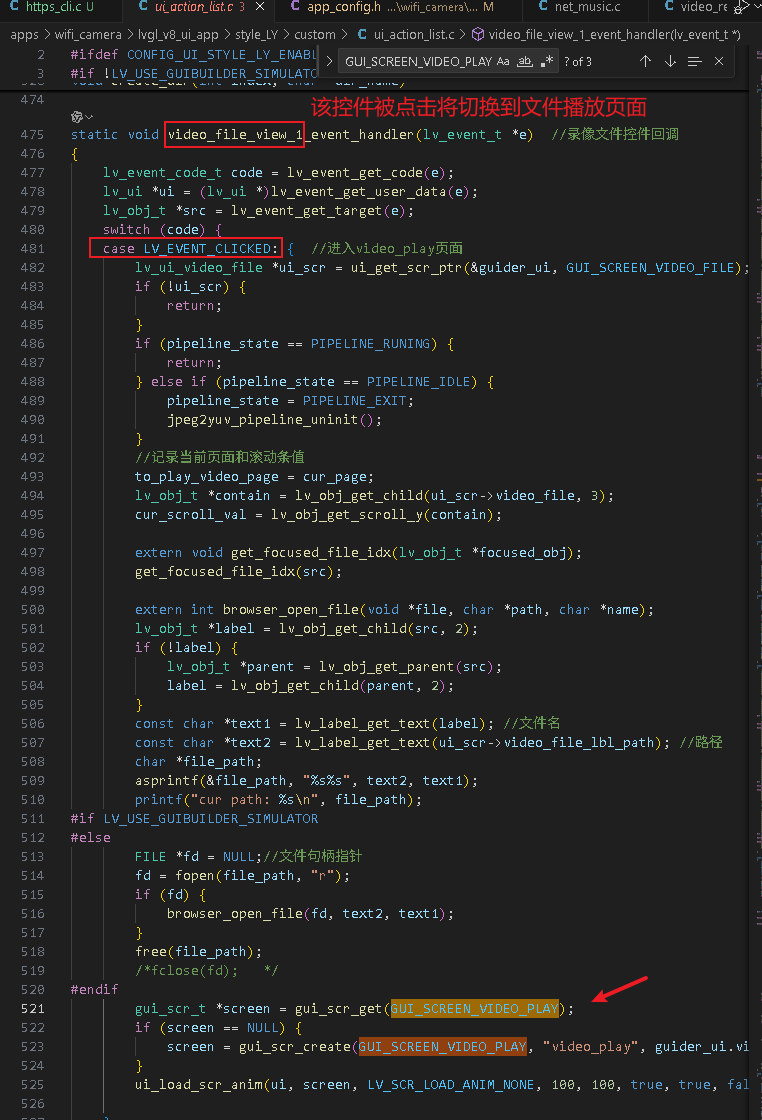
Task: Go to previous match in find widget
Action: click(x=645, y=61)
